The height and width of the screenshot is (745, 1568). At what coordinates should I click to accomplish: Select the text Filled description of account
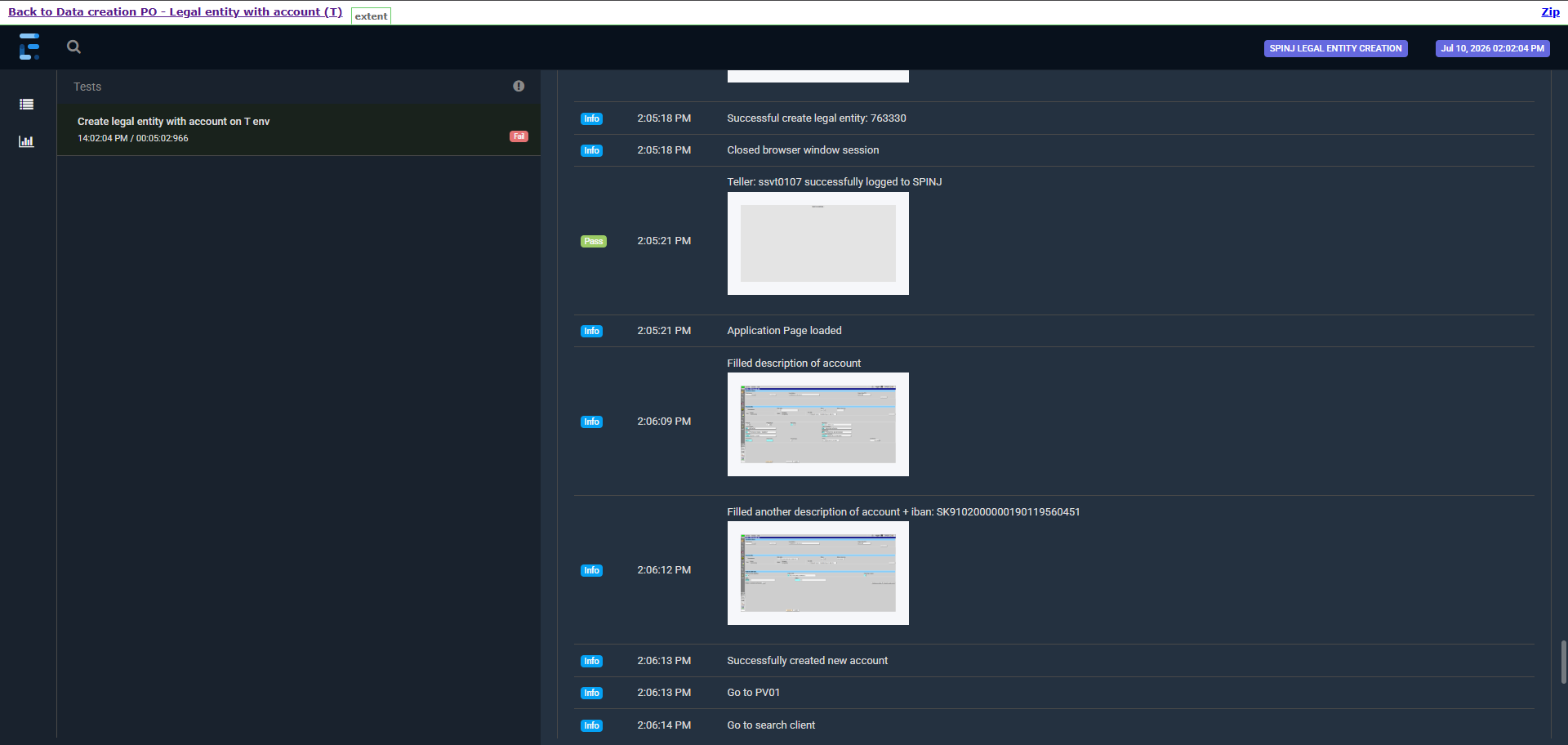794,364
